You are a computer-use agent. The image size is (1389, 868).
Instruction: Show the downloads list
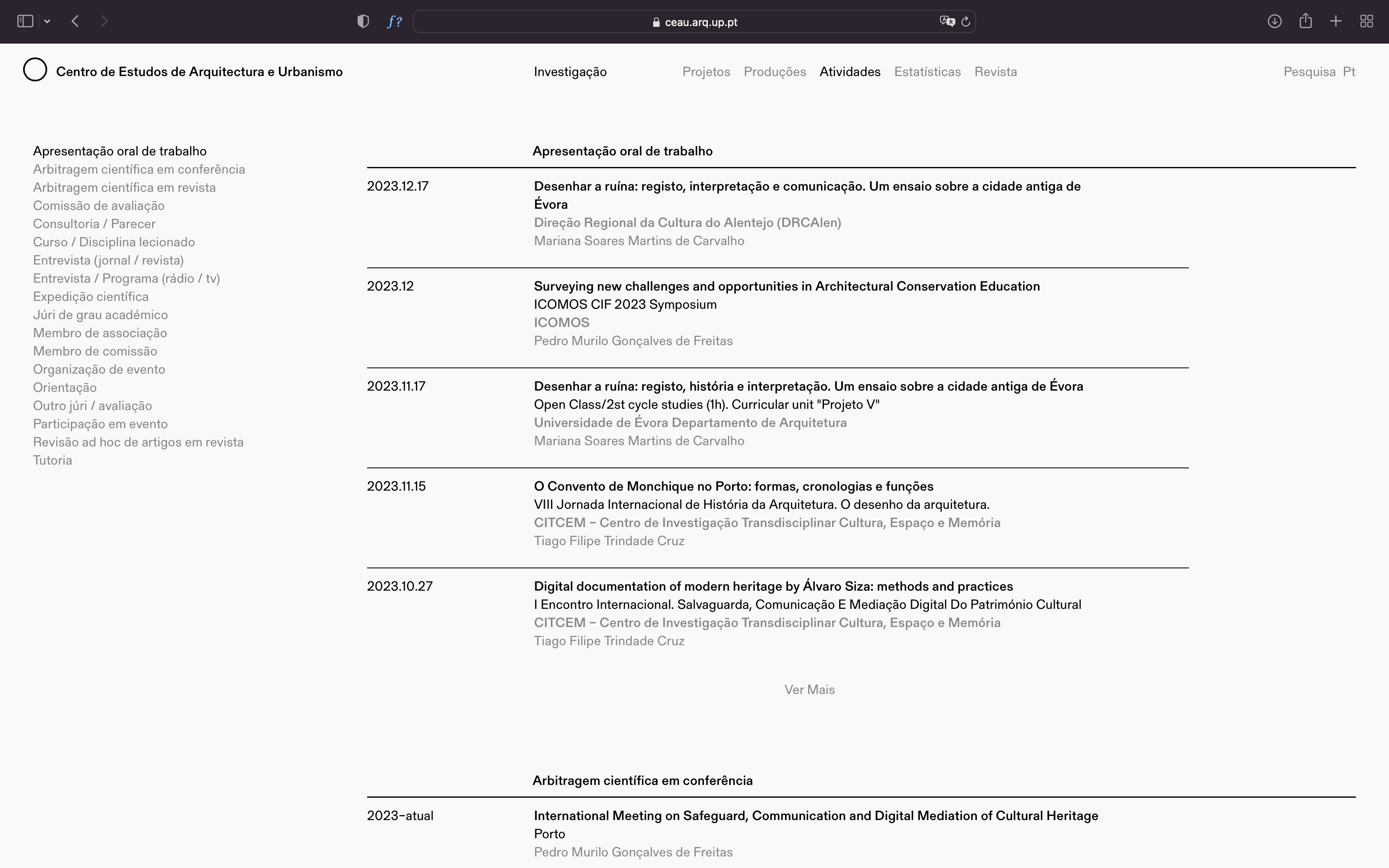(1274, 21)
